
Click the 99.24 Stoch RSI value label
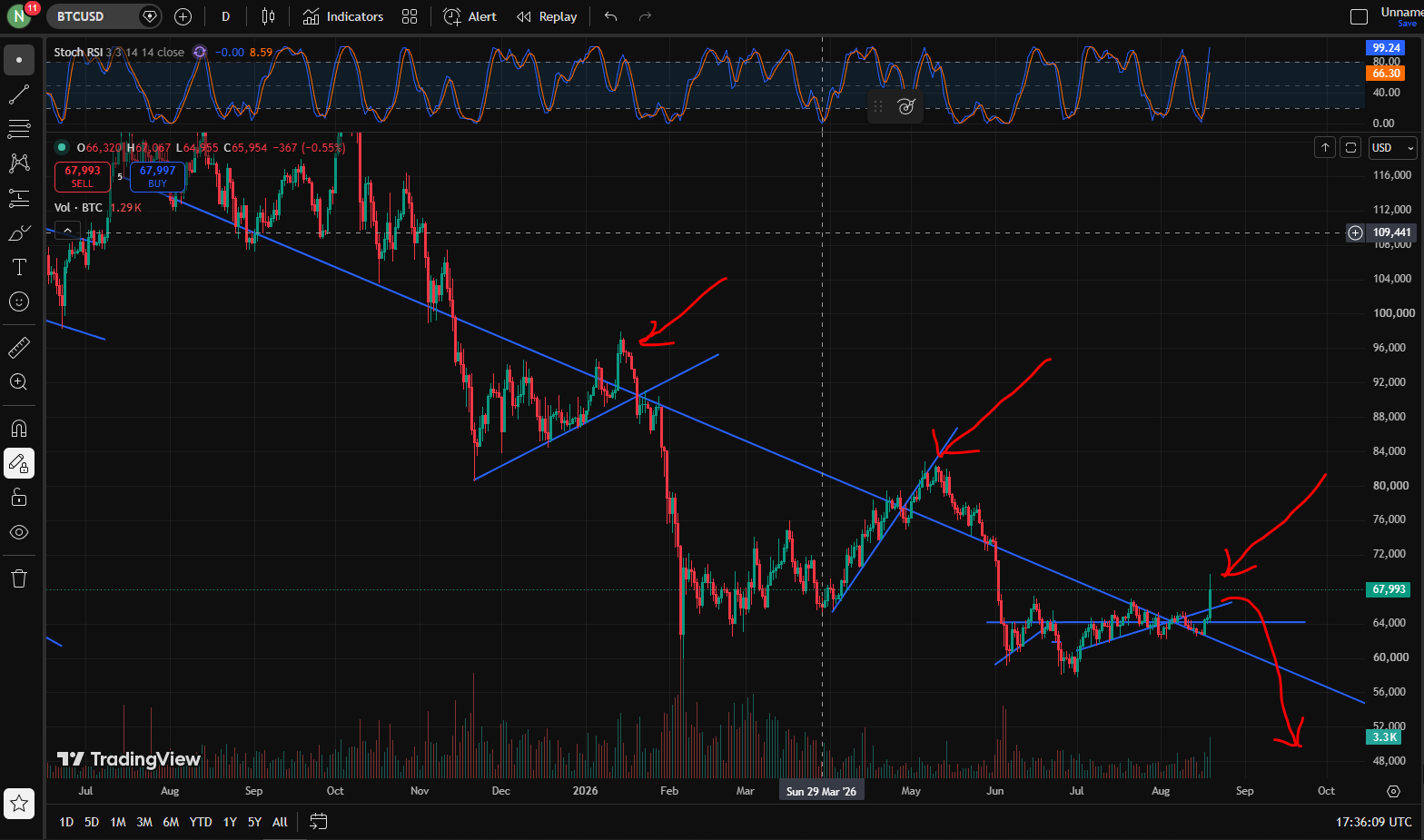point(1386,48)
